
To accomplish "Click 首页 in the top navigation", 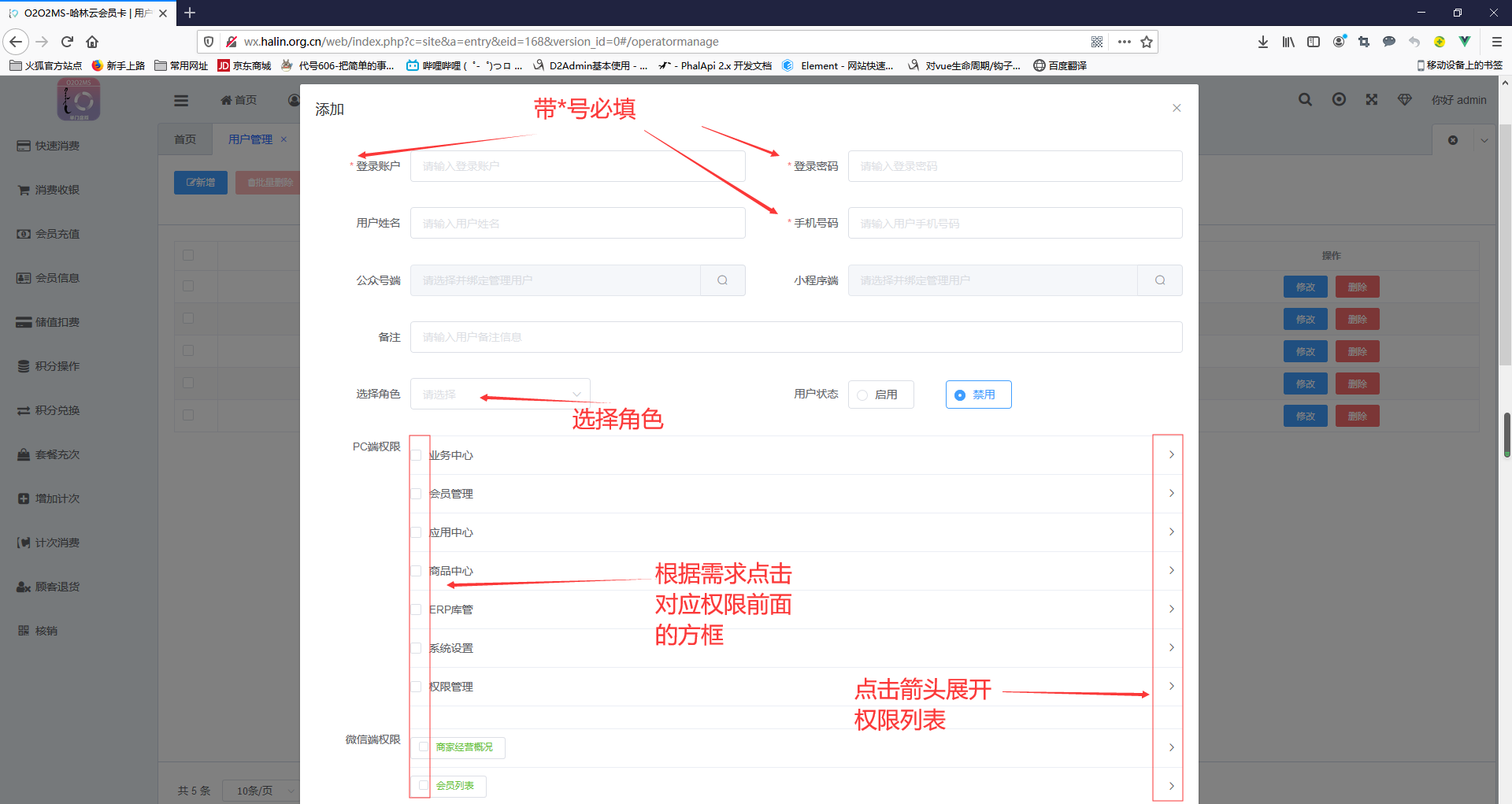I will point(239,100).
